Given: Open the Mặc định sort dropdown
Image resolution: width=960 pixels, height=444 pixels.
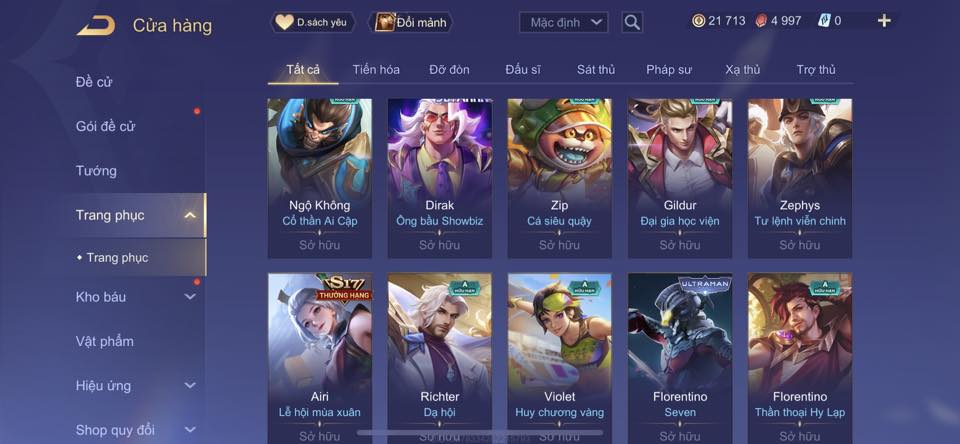Looking at the screenshot, I should click(x=564, y=23).
